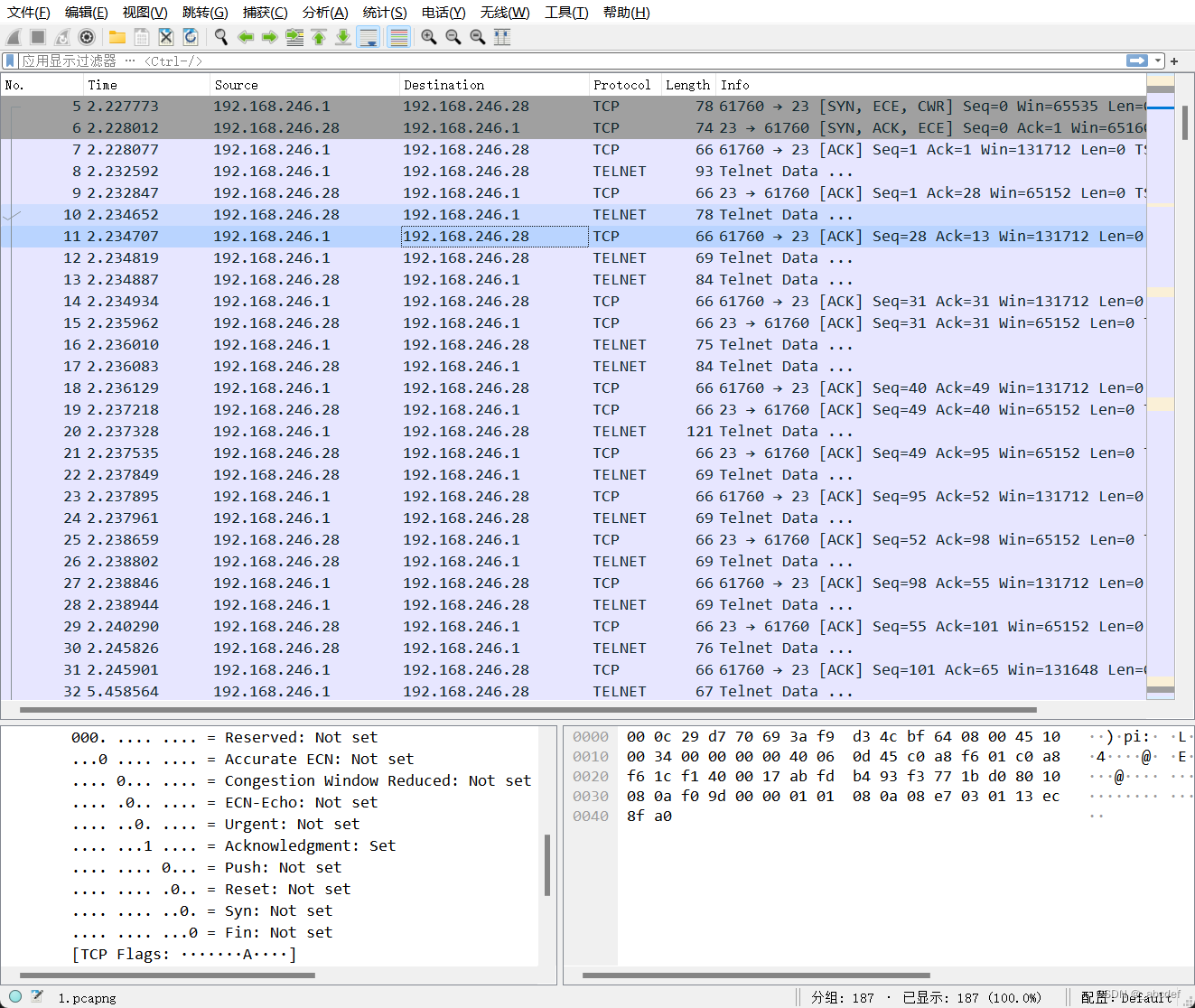The width and height of the screenshot is (1195, 1008).
Task: Open the 编辑(E) menu
Action: [x=87, y=12]
